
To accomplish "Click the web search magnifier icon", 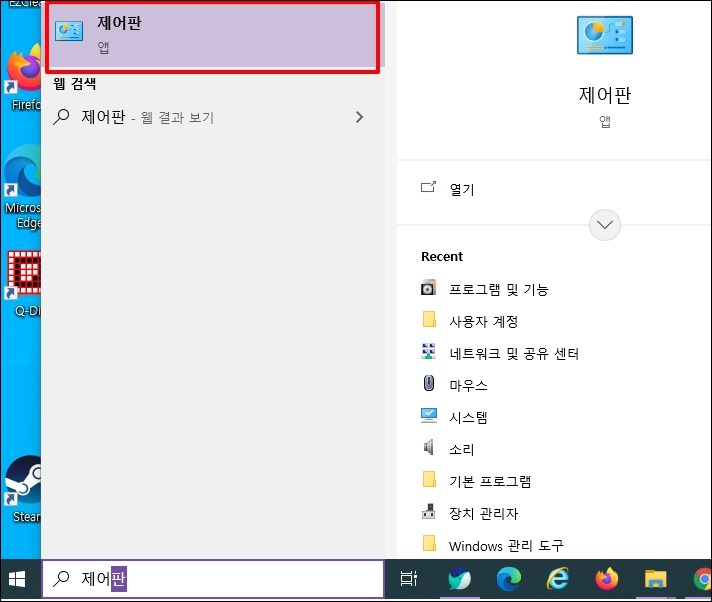I will (x=61, y=117).
